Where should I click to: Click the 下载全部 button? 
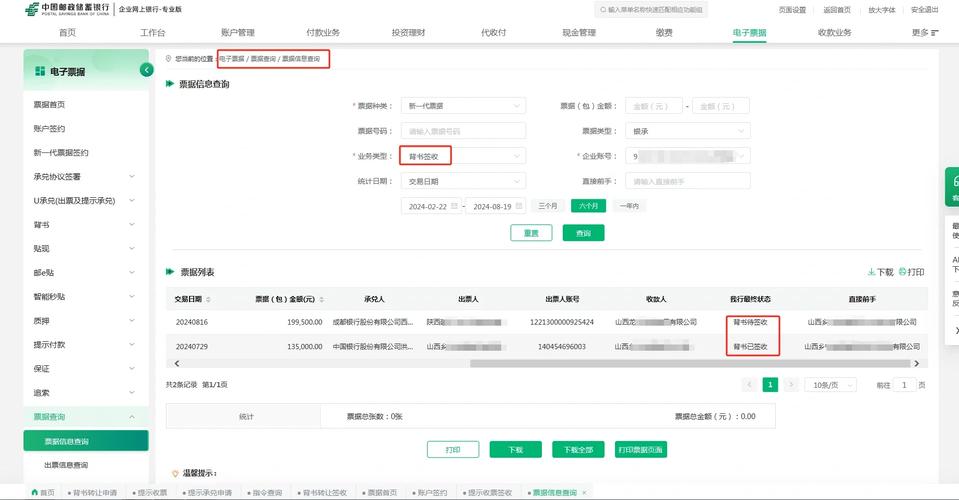point(578,449)
